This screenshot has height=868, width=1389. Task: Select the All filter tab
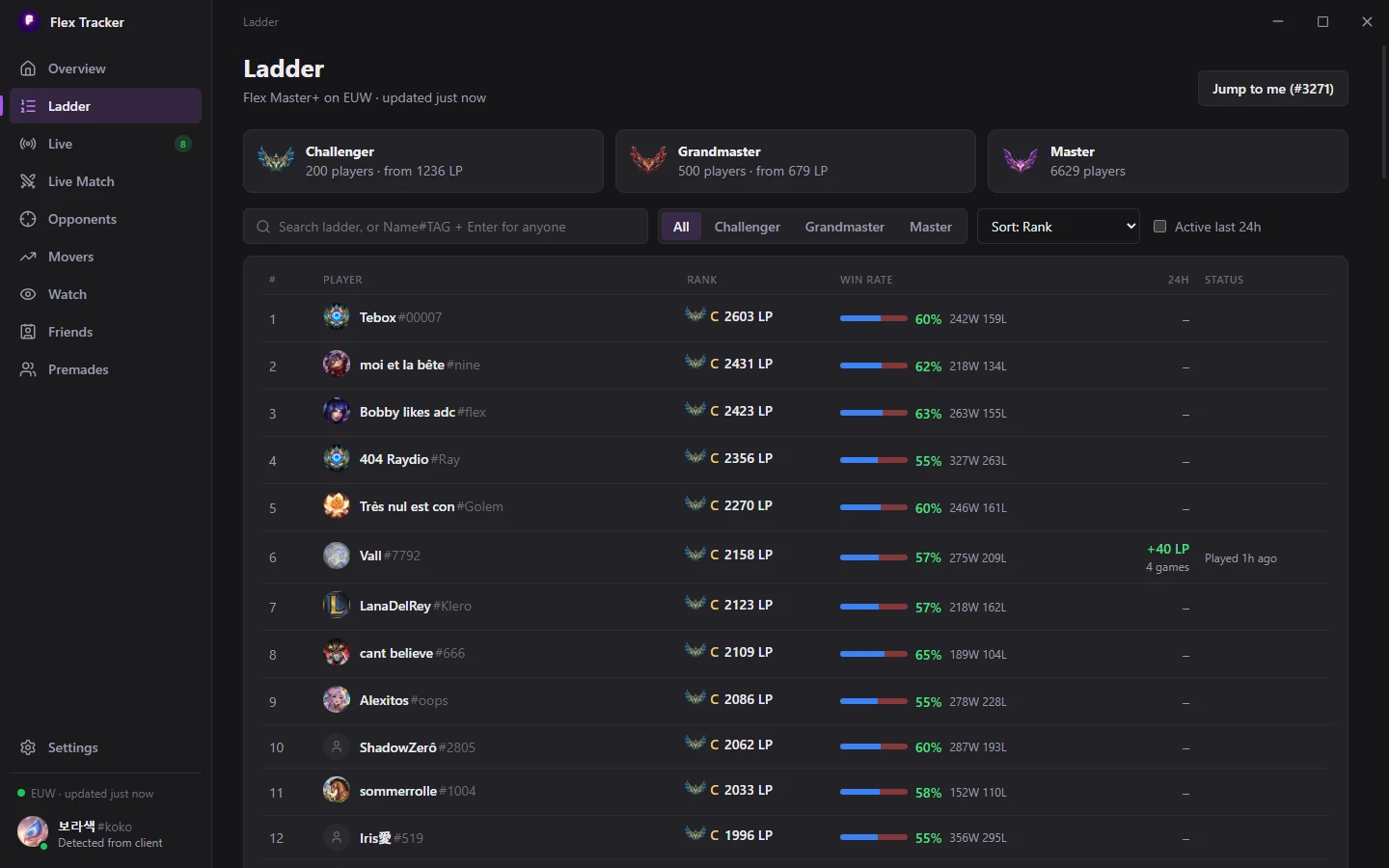681,227
